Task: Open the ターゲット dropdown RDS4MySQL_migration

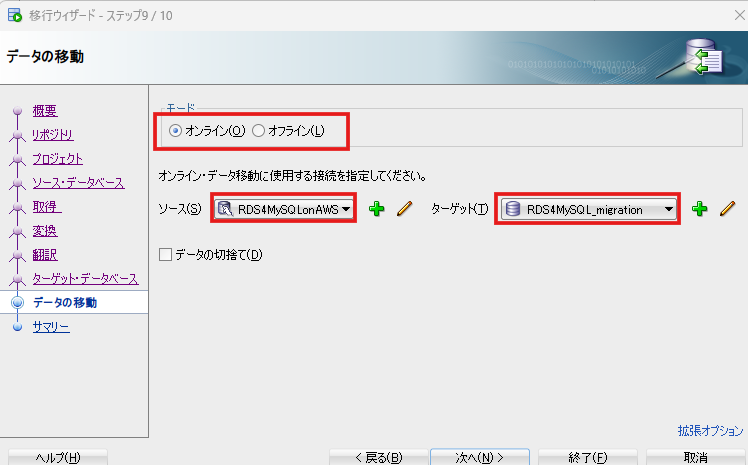Action: click(x=588, y=209)
